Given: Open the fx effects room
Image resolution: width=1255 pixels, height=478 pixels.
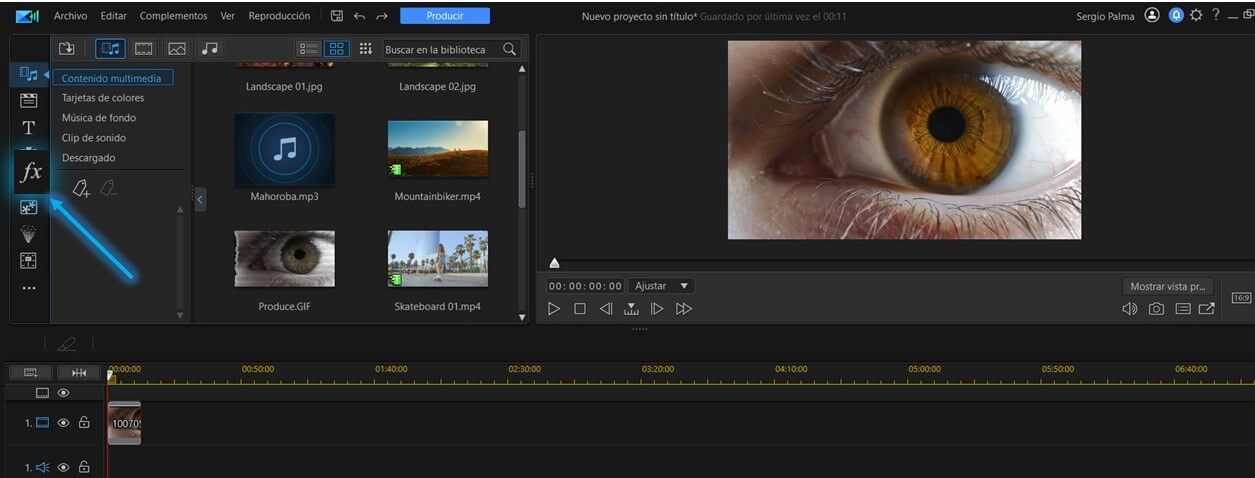Looking at the screenshot, I should [31, 172].
